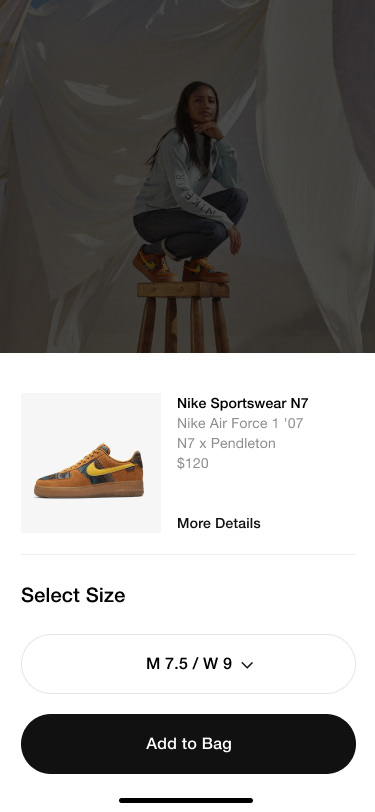Tap the $120 price label
The image size is (375, 812).
(x=193, y=463)
